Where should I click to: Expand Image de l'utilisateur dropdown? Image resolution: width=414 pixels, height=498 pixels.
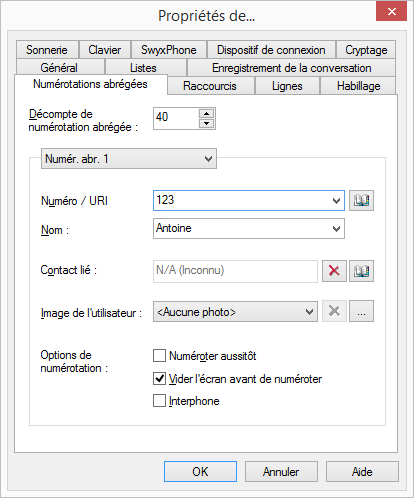(x=235, y=312)
